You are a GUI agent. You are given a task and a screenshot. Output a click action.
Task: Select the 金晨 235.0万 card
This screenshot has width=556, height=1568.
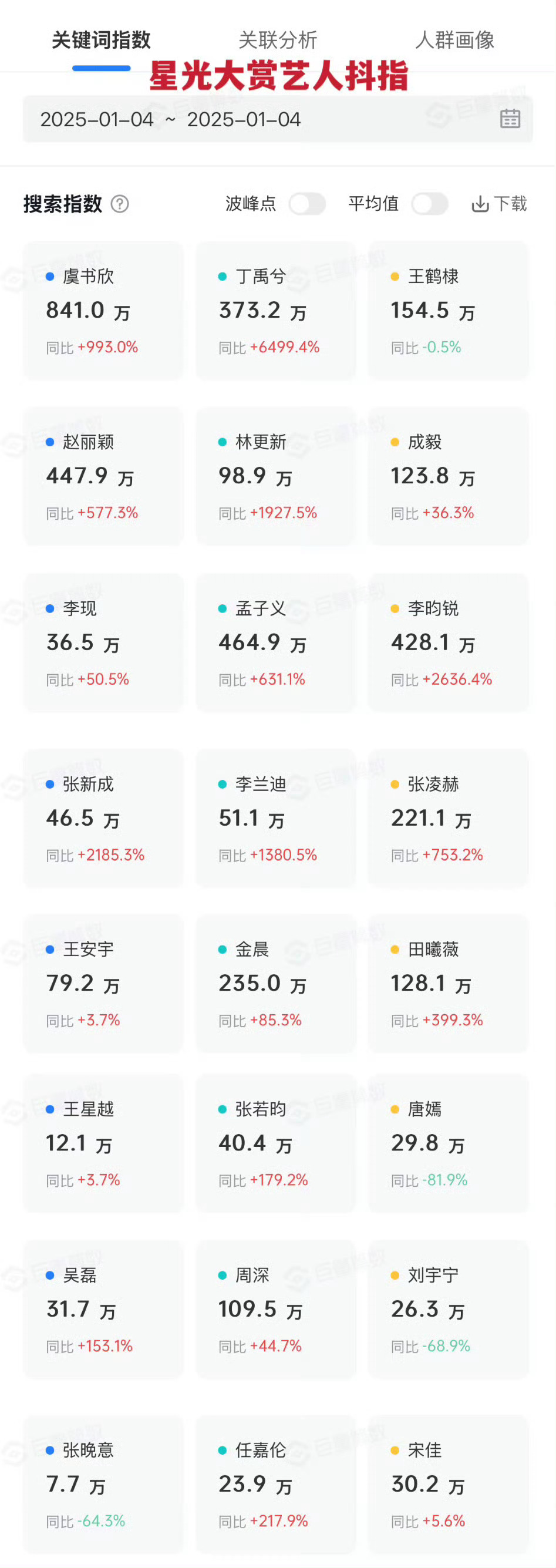click(x=276, y=984)
